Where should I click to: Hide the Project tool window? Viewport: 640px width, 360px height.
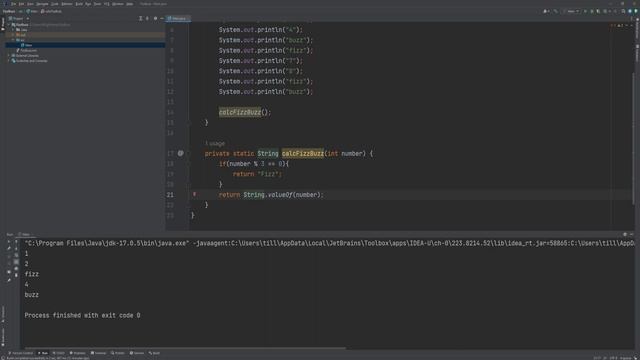point(162,18)
